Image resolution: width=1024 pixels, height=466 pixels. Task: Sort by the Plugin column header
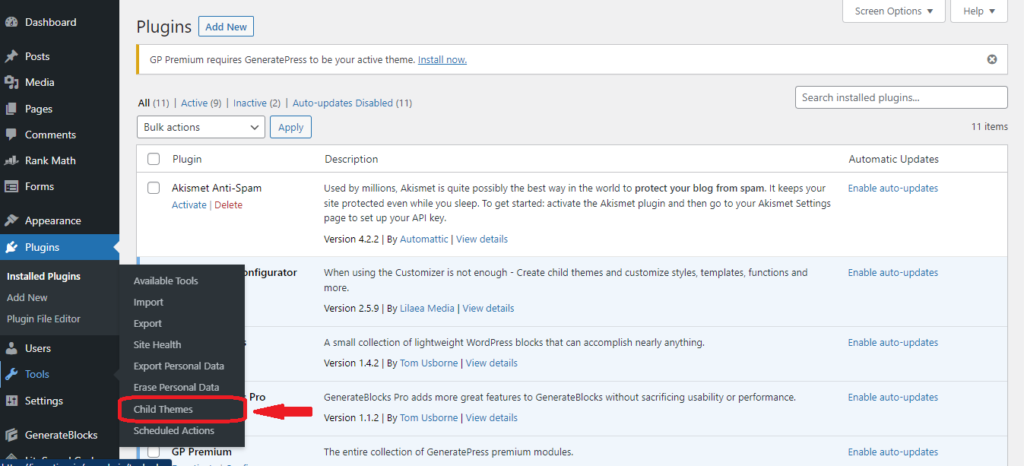187,159
